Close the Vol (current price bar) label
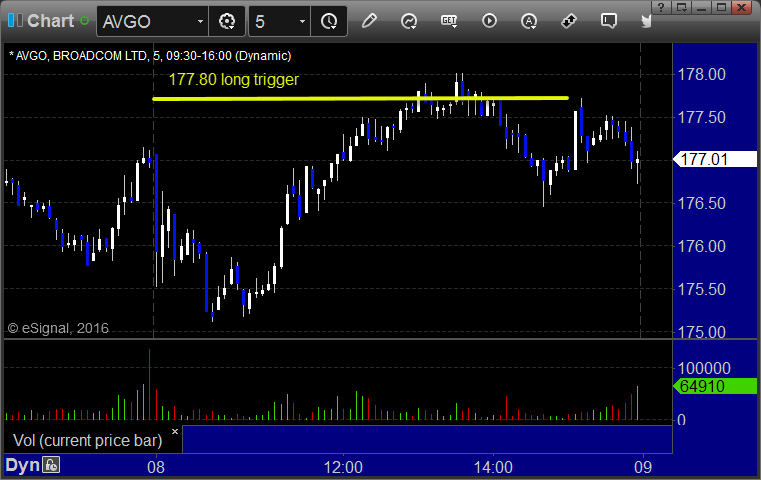This screenshot has height=480, width=761. point(175,431)
